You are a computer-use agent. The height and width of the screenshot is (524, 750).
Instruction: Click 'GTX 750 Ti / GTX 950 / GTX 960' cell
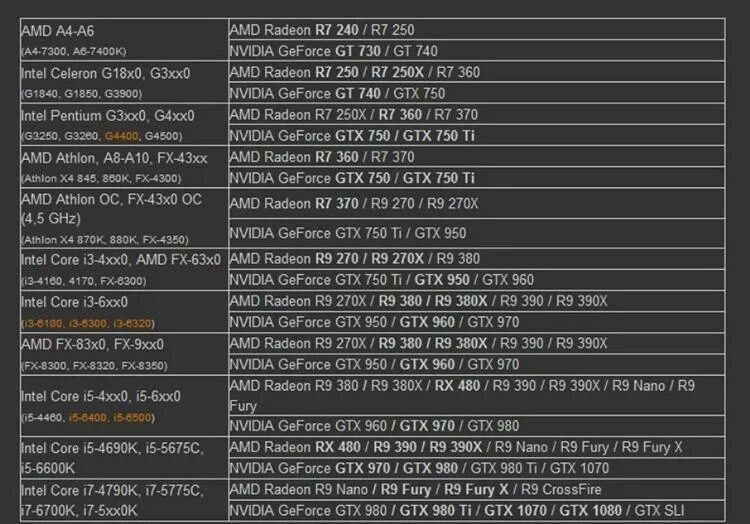[x=477, y=280]
